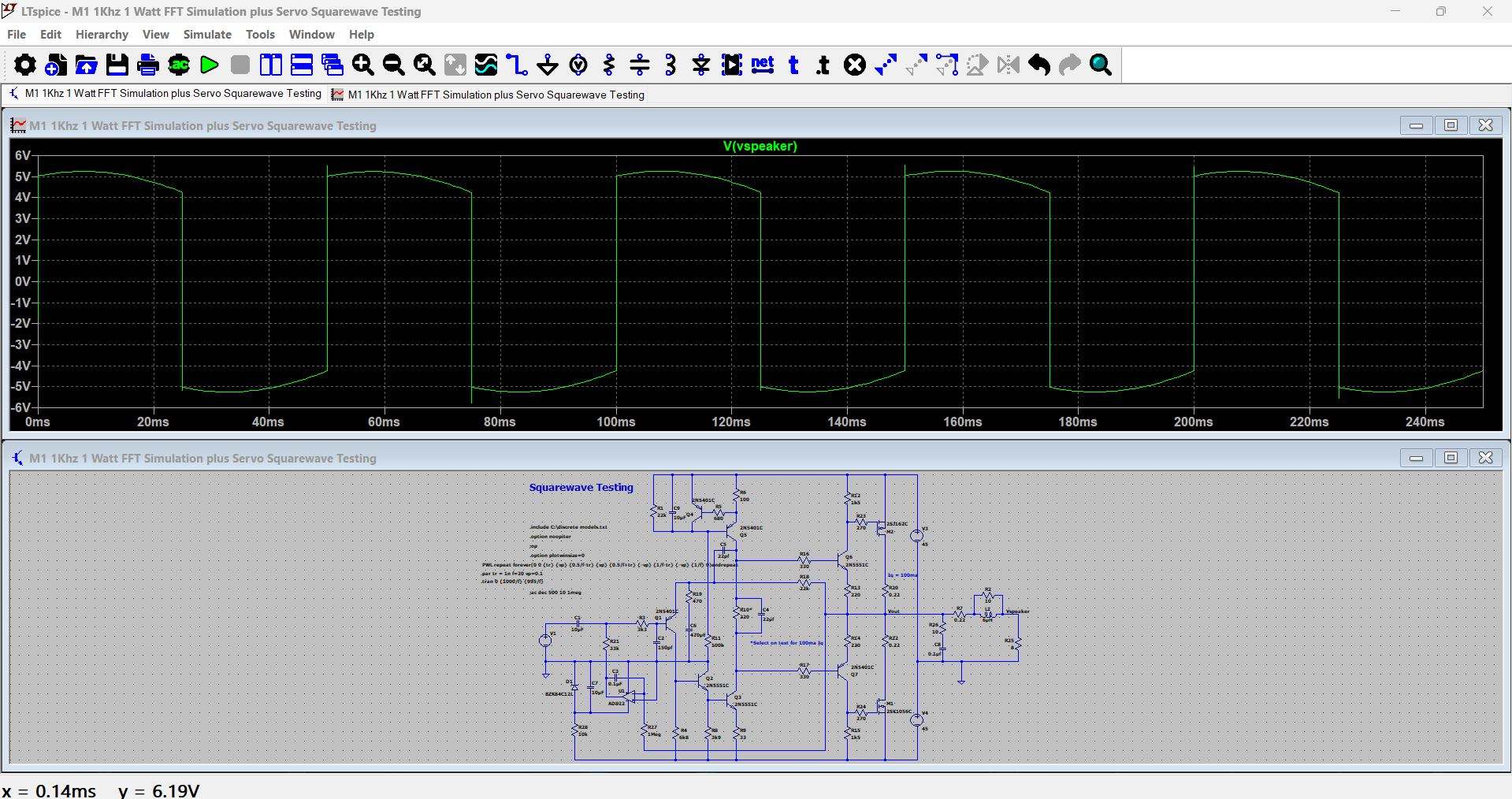Minimize the schematic sub-window

tap(1416, 458)
